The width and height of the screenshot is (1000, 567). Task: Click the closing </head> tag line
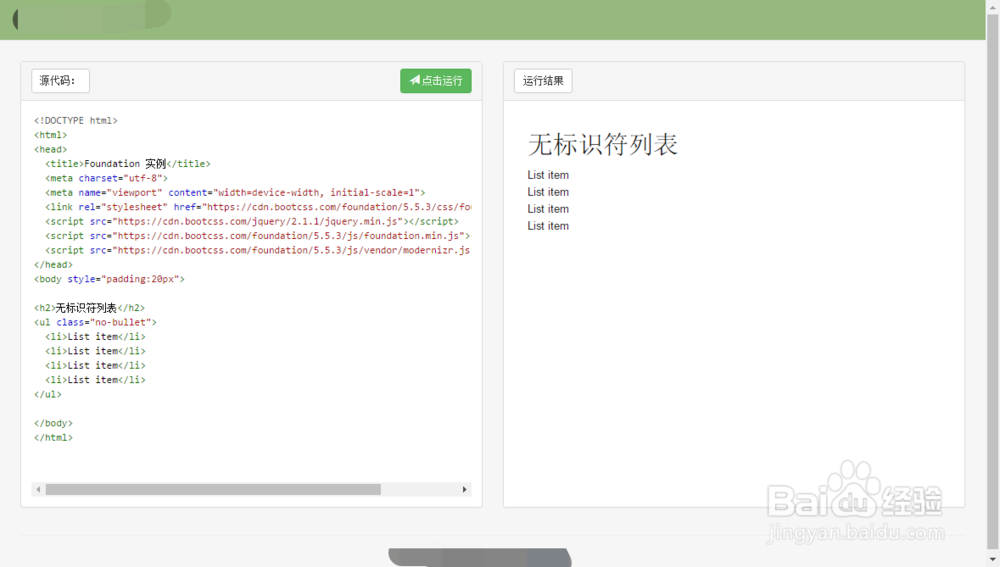54,265
